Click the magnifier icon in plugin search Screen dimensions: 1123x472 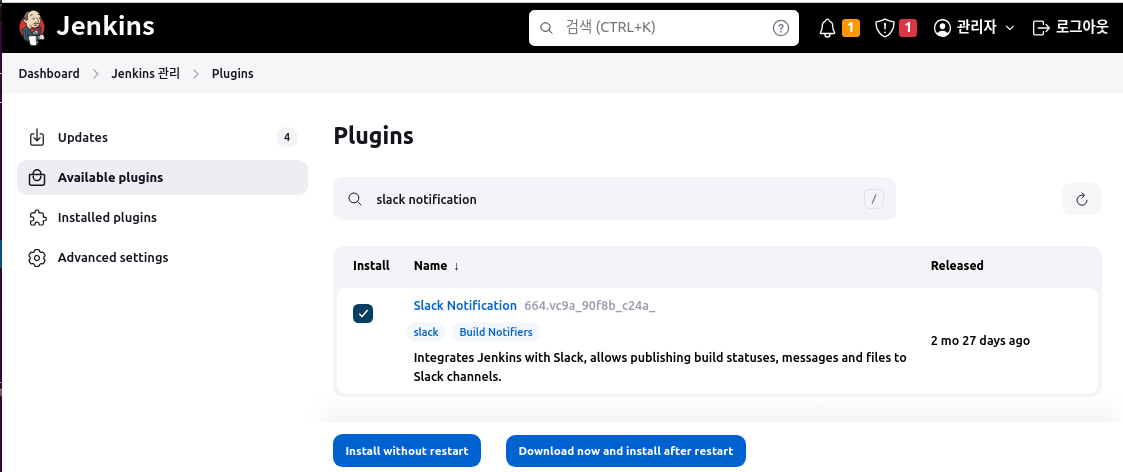point(355,199)
